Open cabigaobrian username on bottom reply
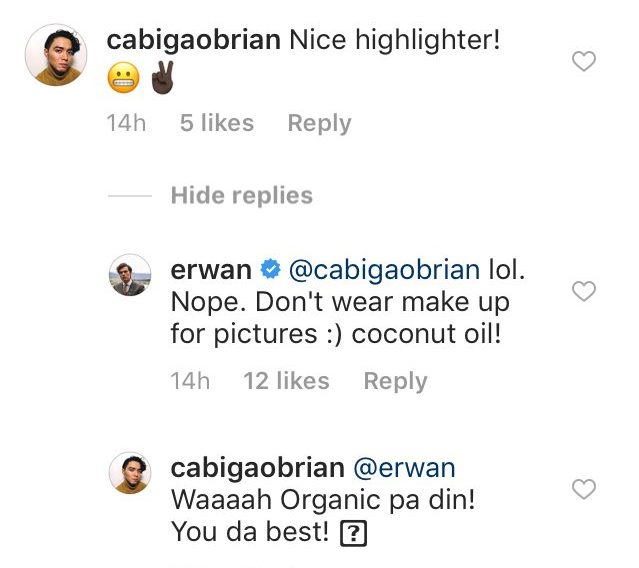This screenshot has width=639, height=568. pyautogui.click(x=258, y=468)
